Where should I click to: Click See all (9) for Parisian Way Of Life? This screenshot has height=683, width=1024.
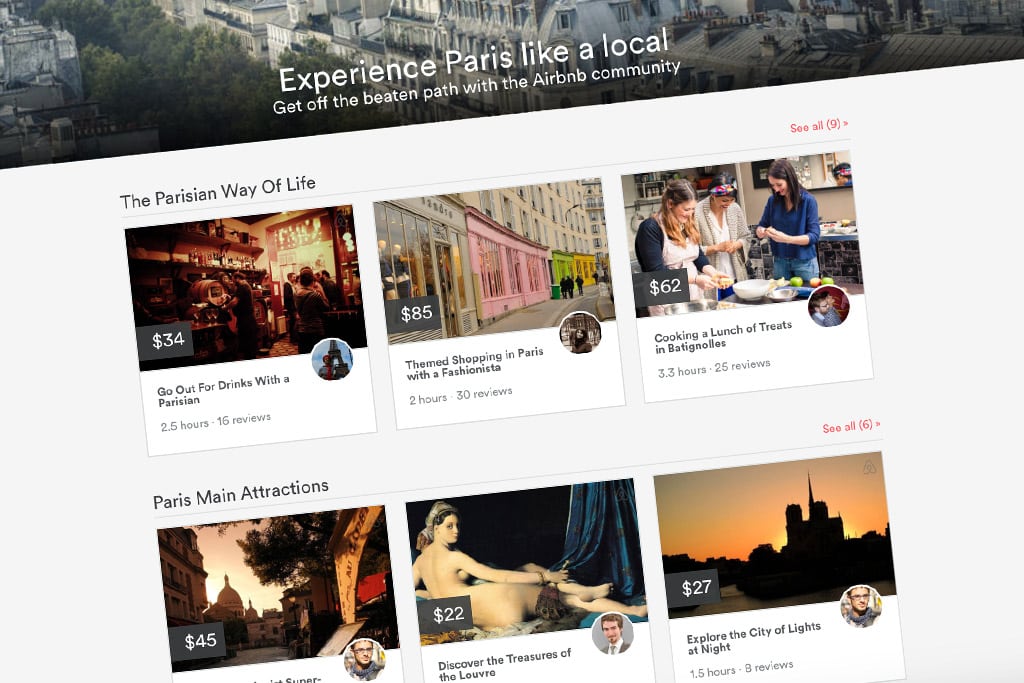(819, 125)
